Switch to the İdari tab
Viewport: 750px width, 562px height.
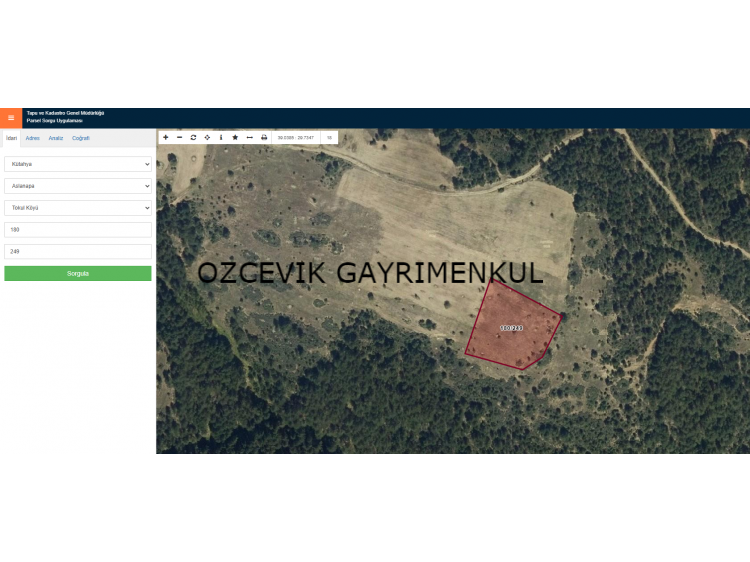12,138
